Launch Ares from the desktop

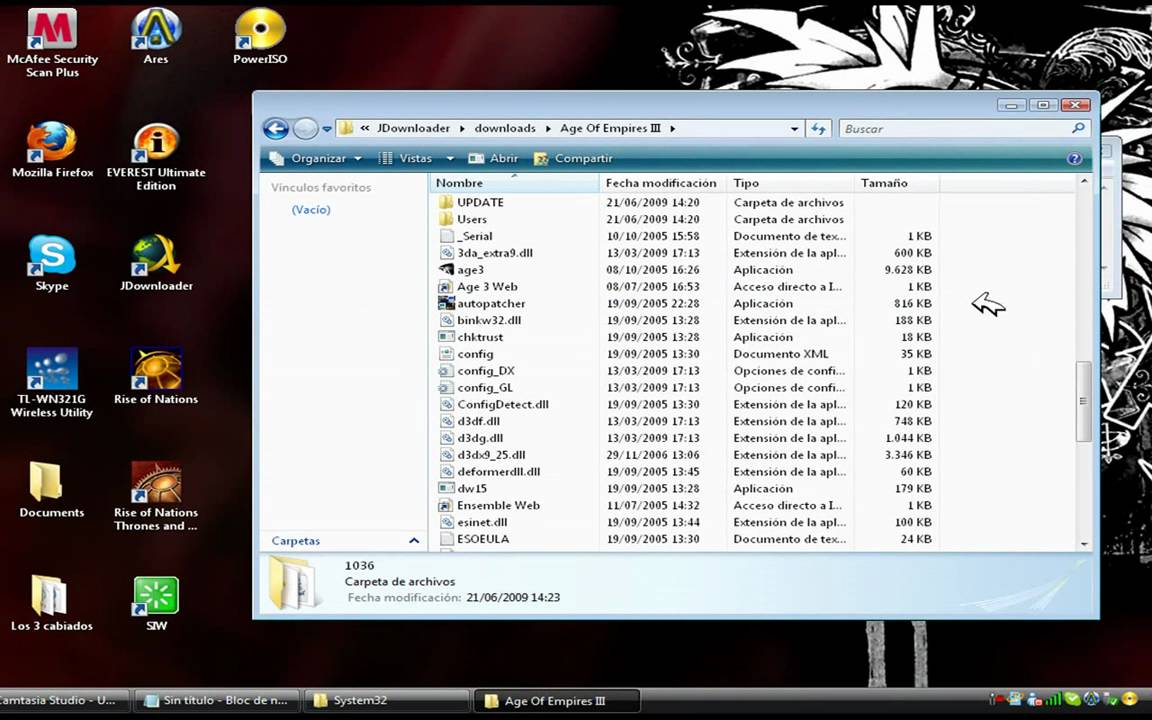point(156,37)
